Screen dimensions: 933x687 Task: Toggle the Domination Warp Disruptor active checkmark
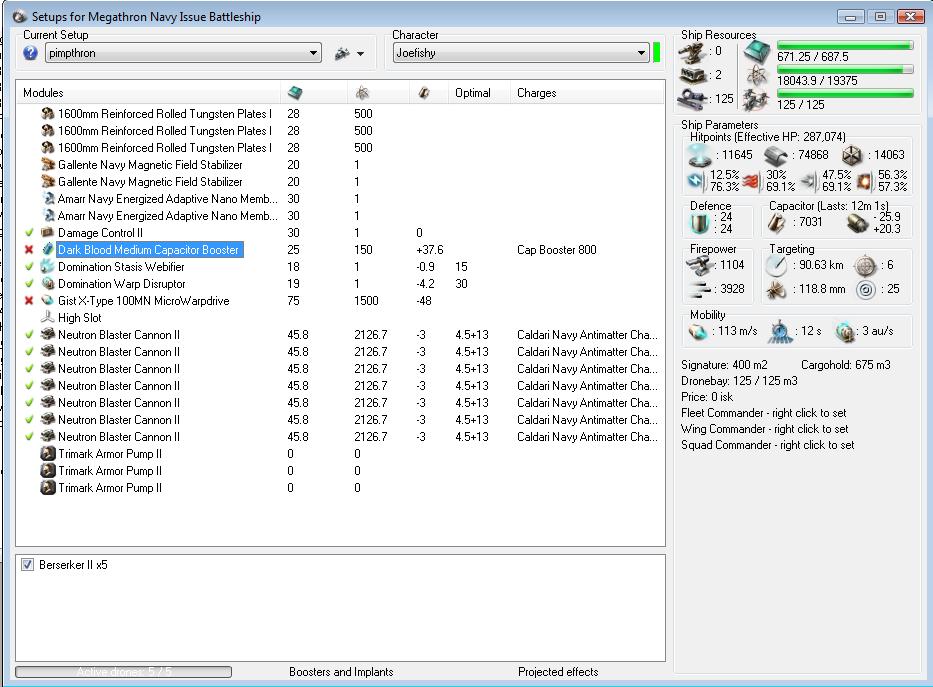pos(29,284)
